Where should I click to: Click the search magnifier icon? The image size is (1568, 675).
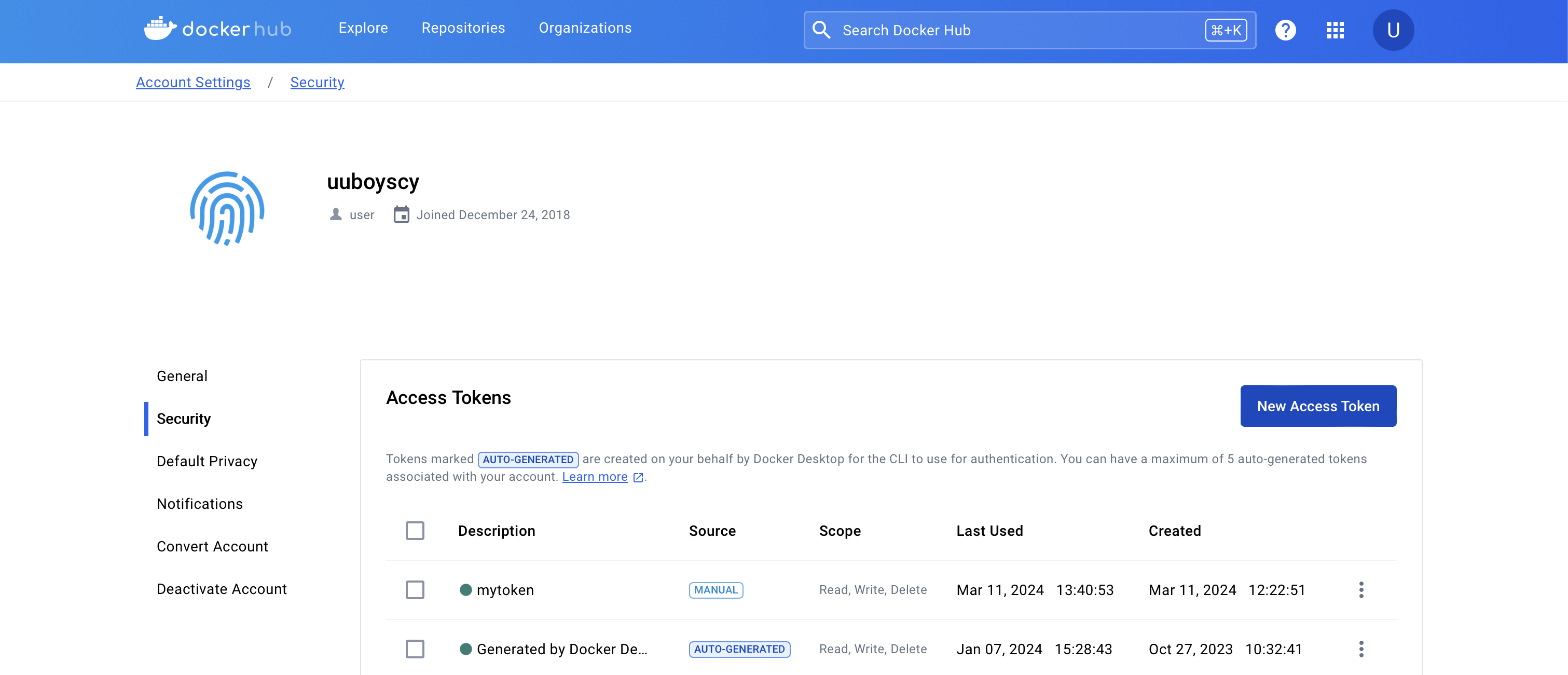pyautogui.click(x=821, y=30)
